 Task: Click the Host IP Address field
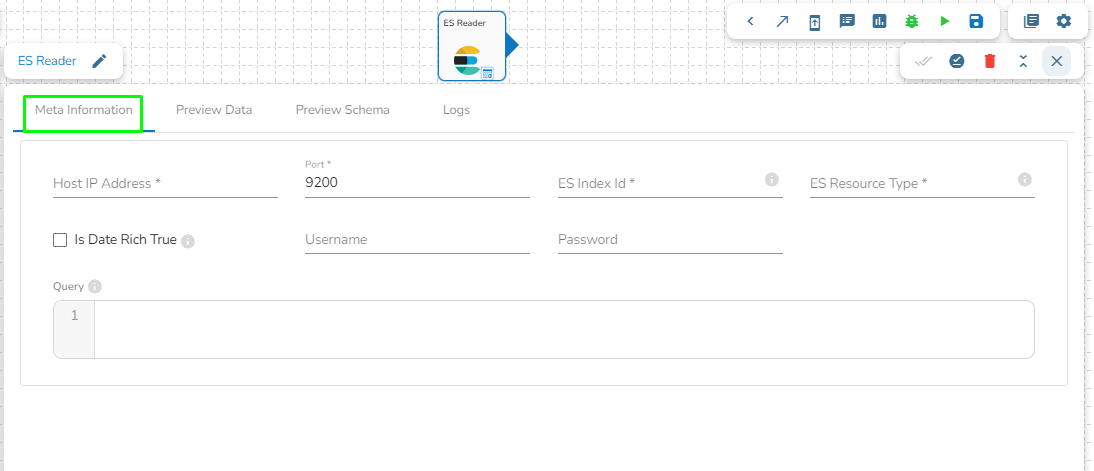point(165,184)
